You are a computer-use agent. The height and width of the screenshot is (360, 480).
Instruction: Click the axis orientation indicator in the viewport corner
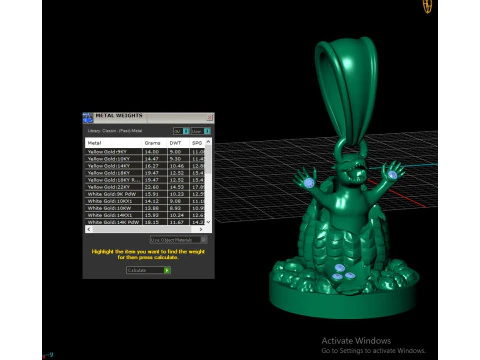point(48,355)
